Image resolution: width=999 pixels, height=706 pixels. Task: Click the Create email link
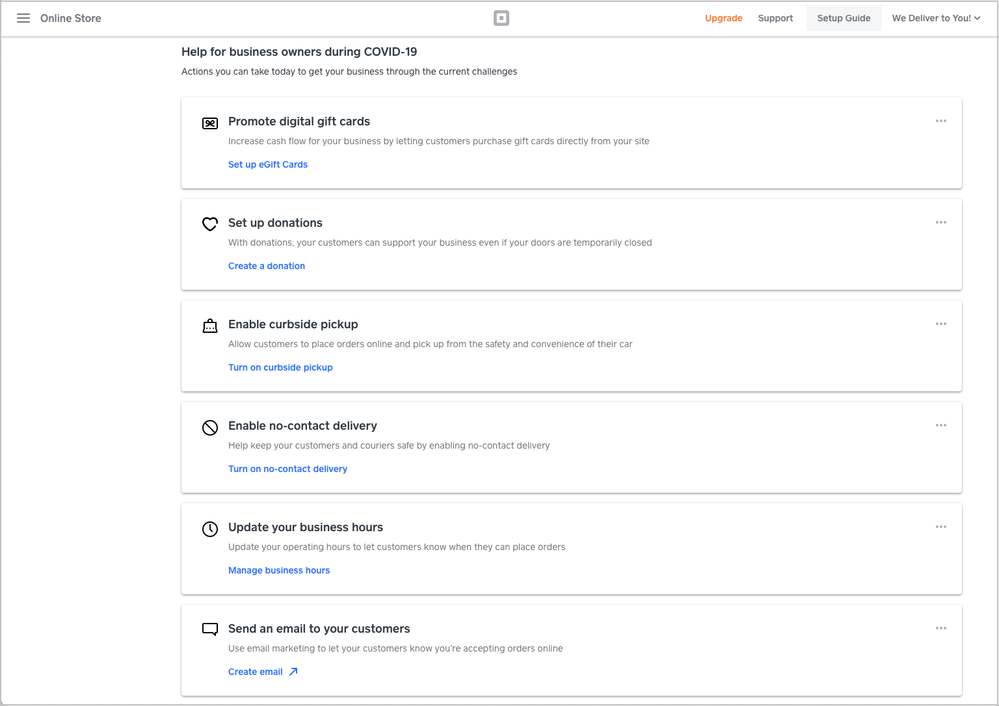pyautogui.click(x=255, y=672)
